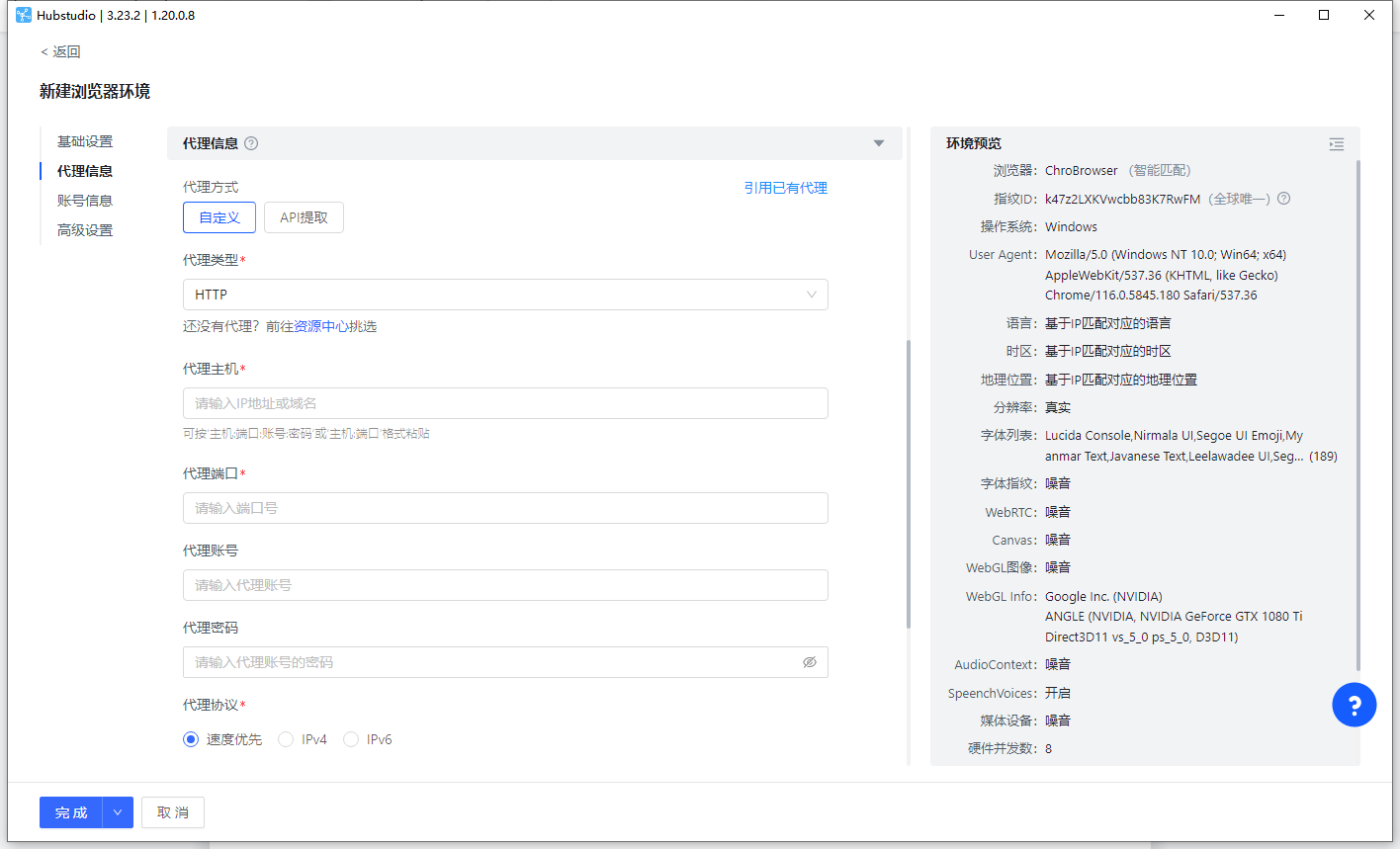Screen dimensions: 1400x849
Task: Click the 分辨率 真实 value
Action: [x=1058, y=407]
